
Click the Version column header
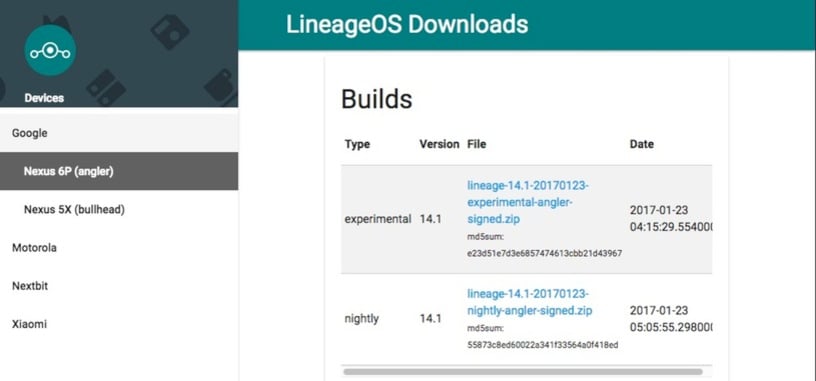click(439, 144)
